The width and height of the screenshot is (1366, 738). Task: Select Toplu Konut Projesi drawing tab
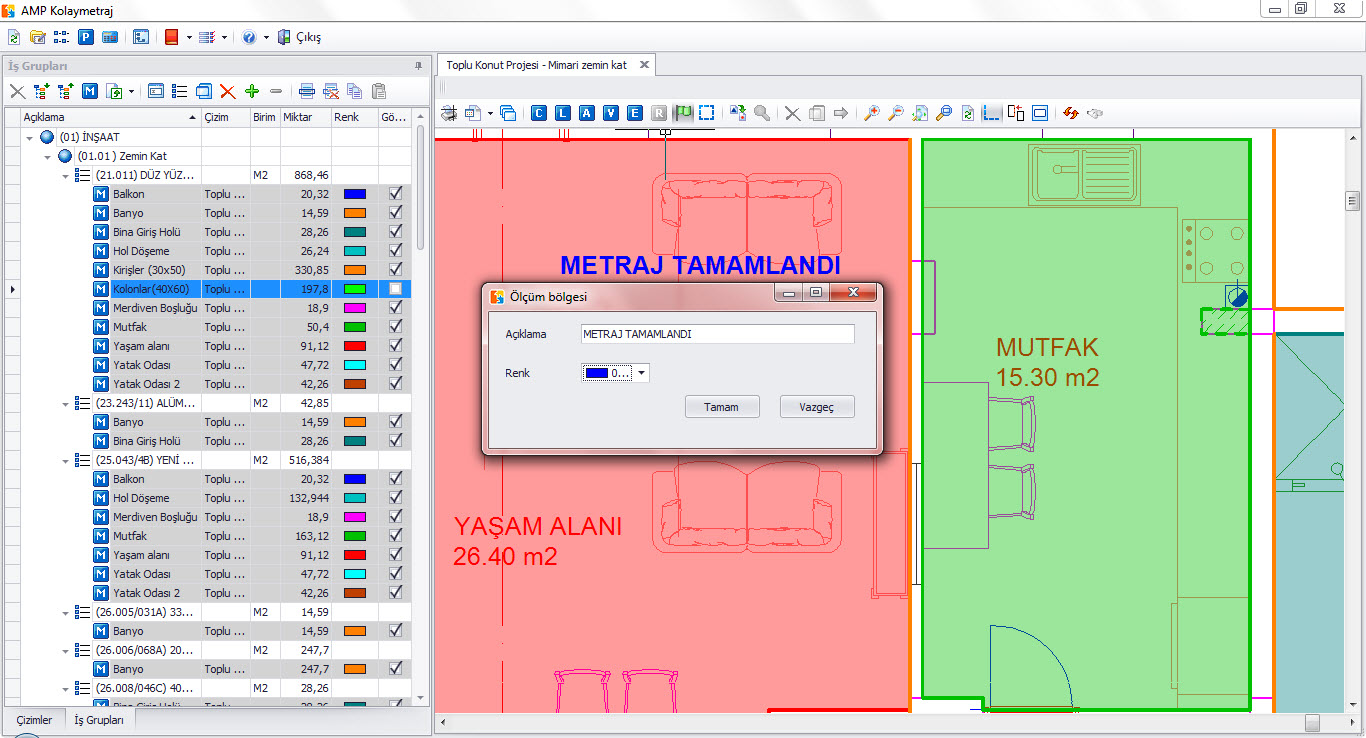(536, 65)
